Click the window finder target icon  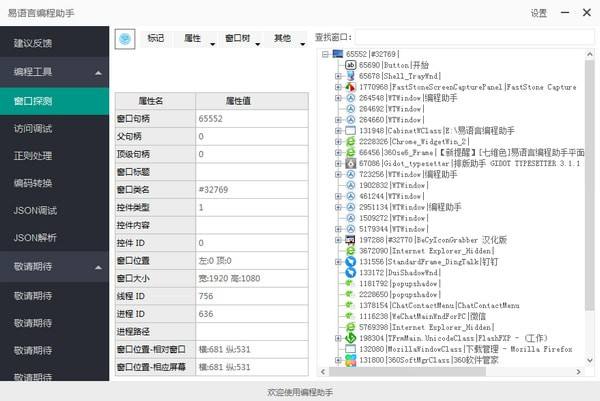point(125,39)
